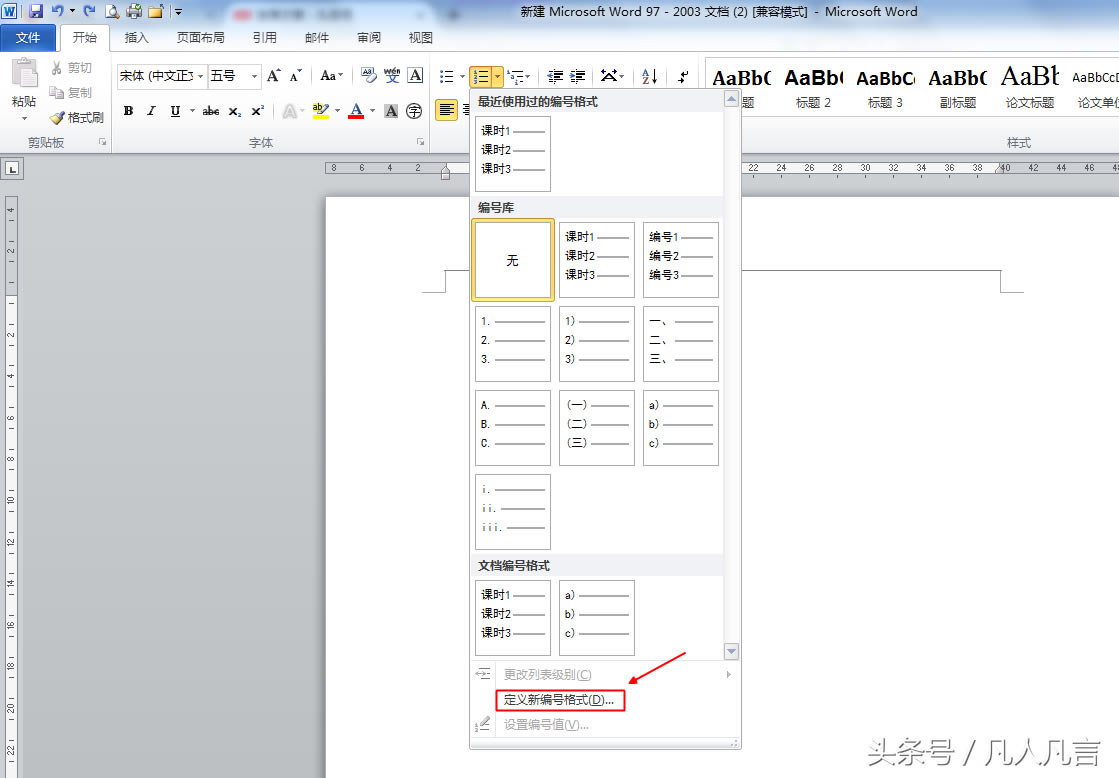Apply strikethrough to text
This screenshot has height=778, width=1119.
(211, 111)
